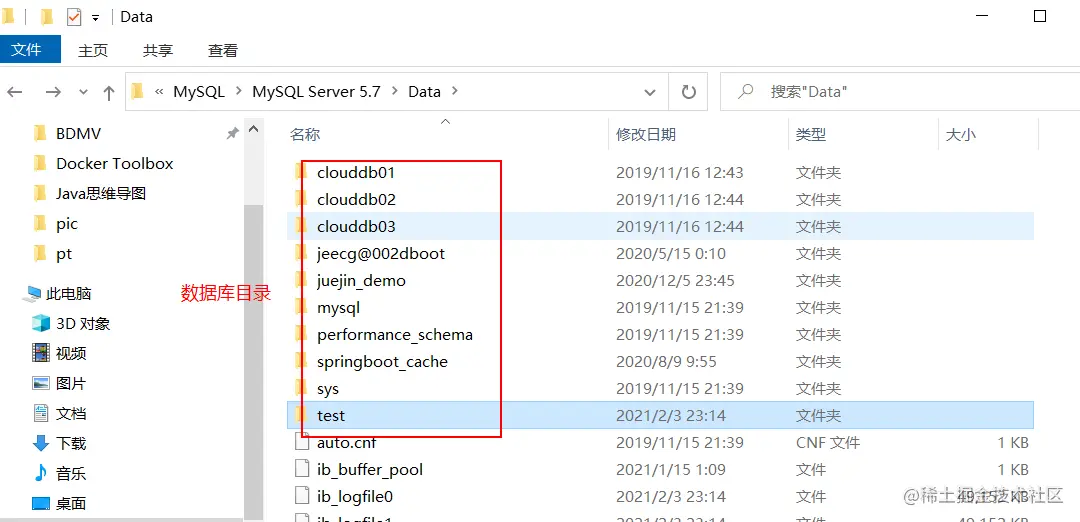
Task: Click the MySQL breadcrumb segment
Action: click(x=199, y=91)
